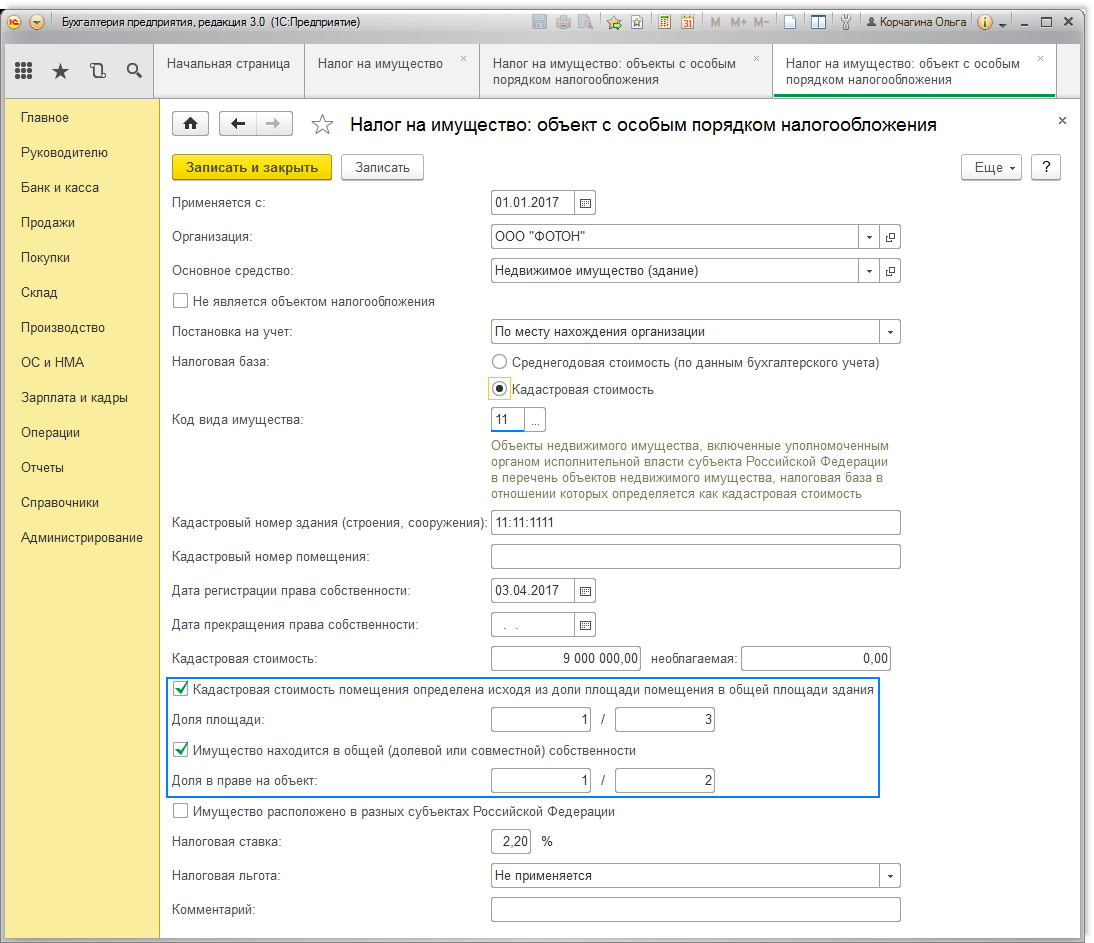Go to the home page icon button
1094x943 pixels.
point(191,124)
